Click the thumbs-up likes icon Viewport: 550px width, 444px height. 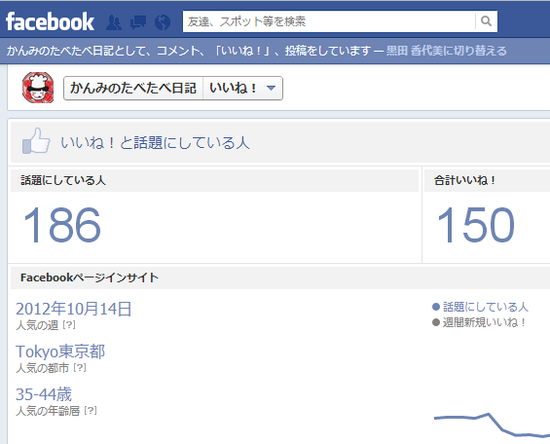pyautogui.click(x=36, y=141)
